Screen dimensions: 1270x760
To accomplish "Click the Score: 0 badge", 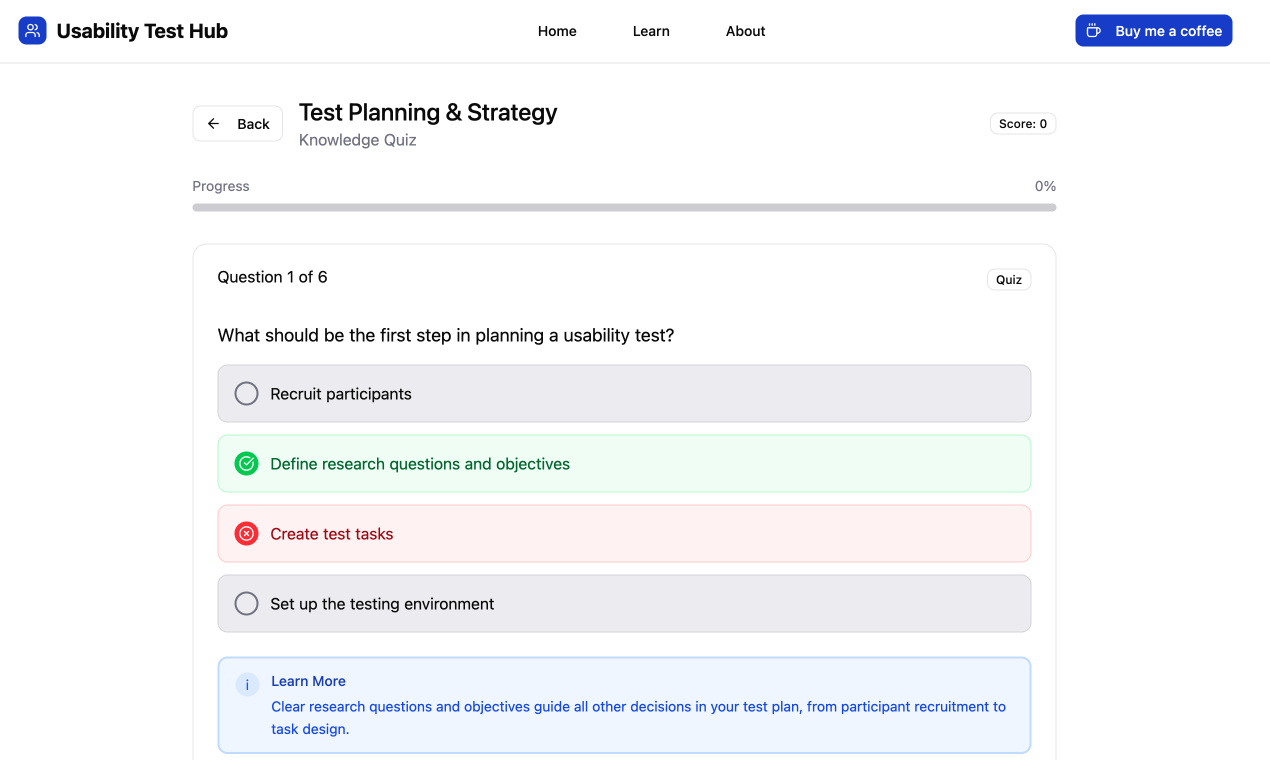I will 1022,124.
